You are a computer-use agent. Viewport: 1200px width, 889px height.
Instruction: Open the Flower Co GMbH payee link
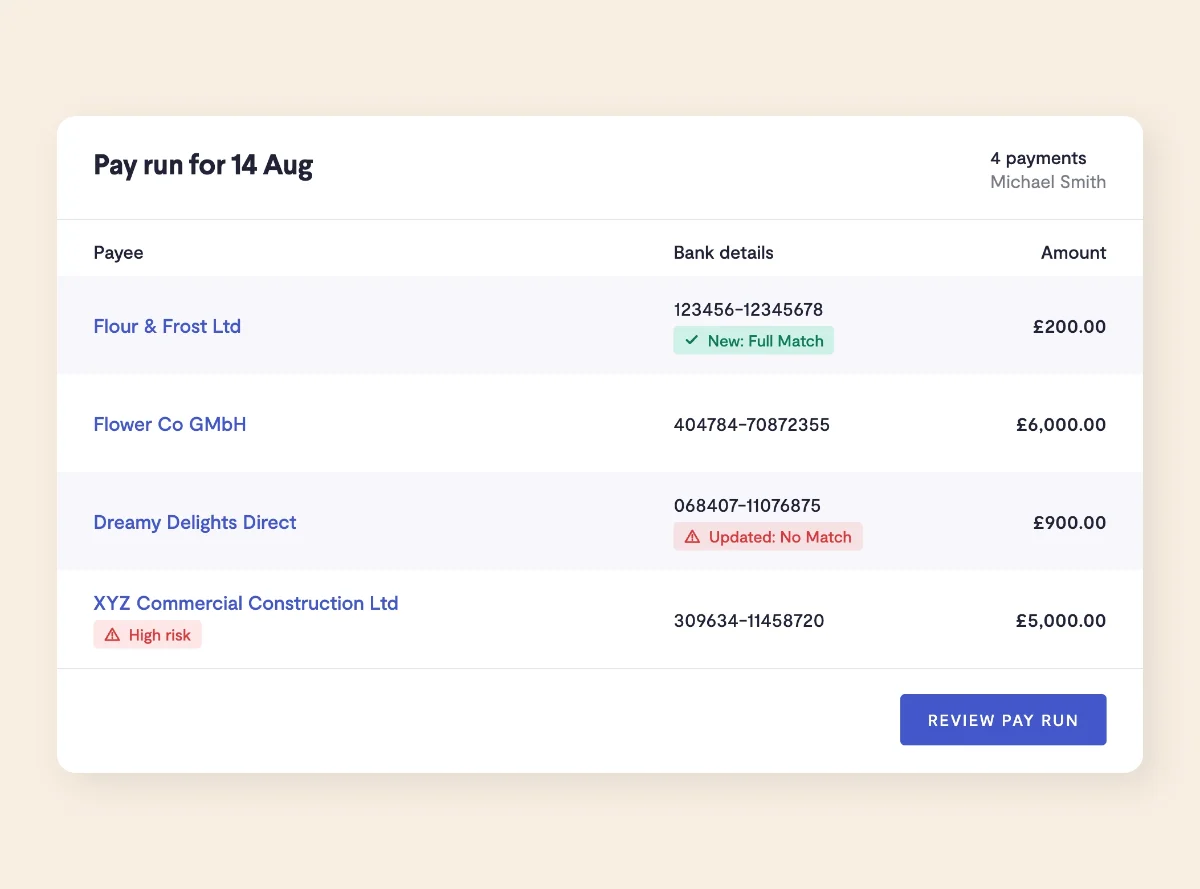tap(170, 424)
